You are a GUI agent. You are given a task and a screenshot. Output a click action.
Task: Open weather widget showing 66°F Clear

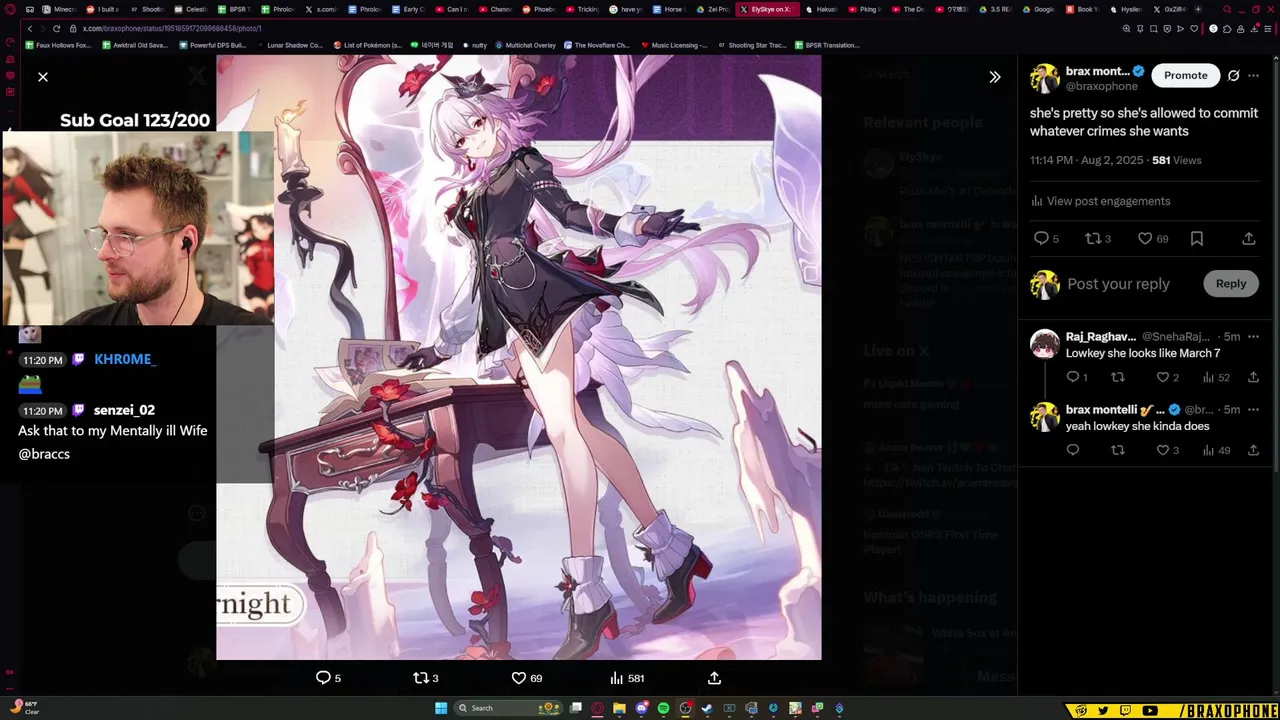[24, 708]
